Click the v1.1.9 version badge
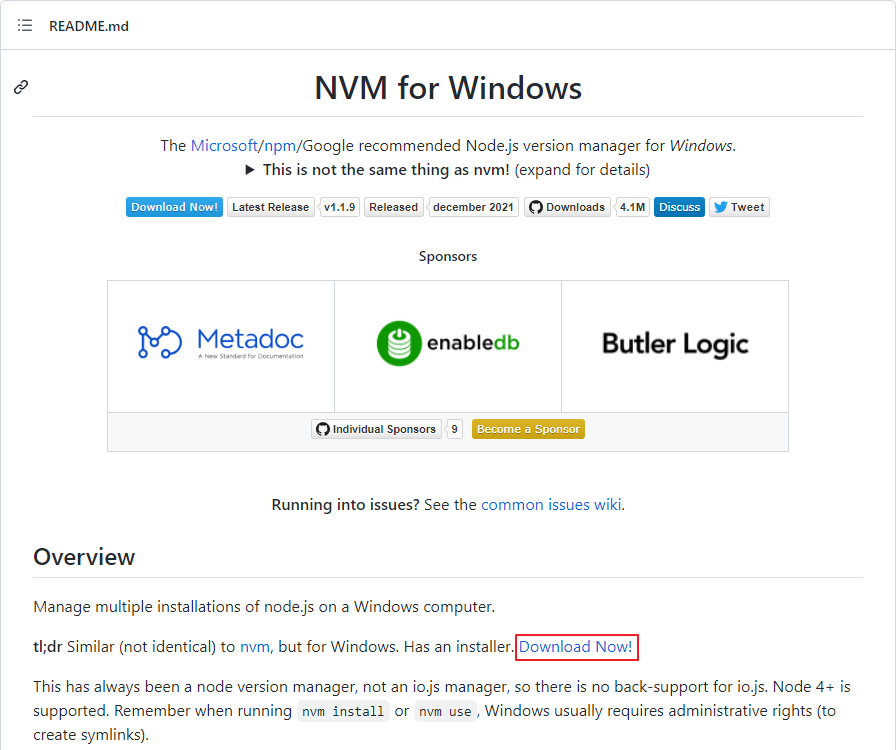 [x=339, y=207]
